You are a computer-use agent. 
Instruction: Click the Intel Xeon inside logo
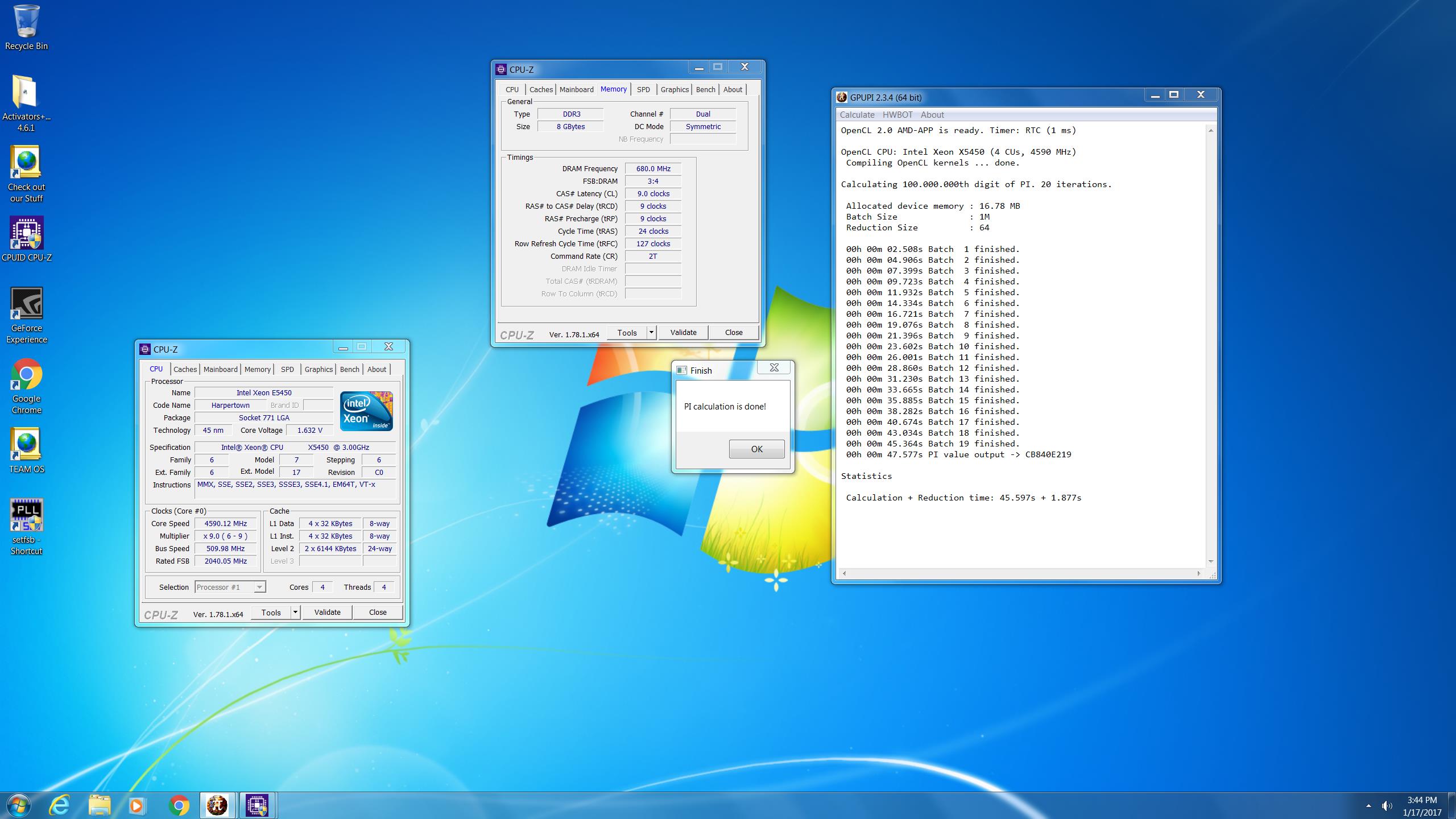366,411
